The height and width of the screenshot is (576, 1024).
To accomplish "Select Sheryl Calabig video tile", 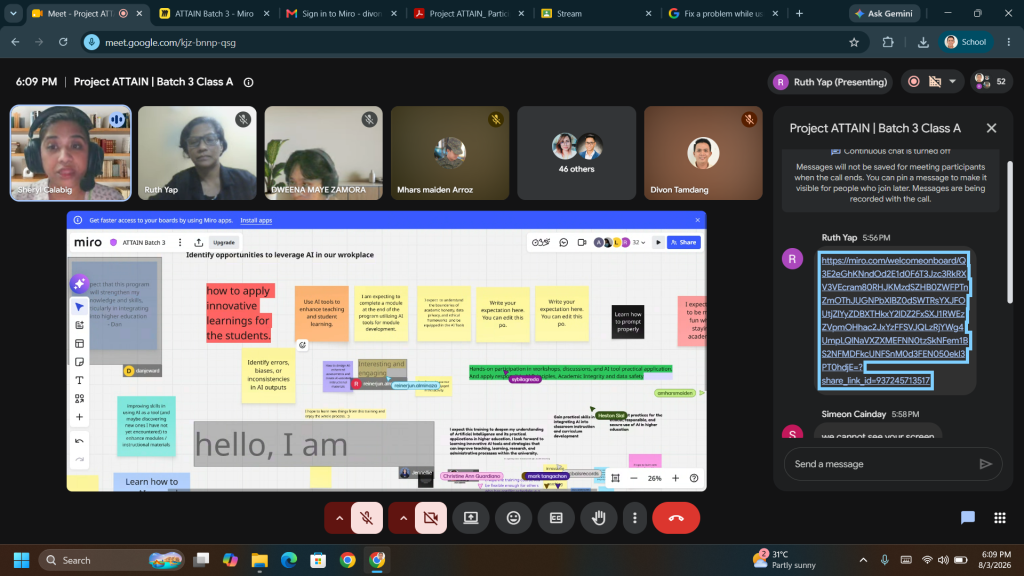I will [71, 153].
